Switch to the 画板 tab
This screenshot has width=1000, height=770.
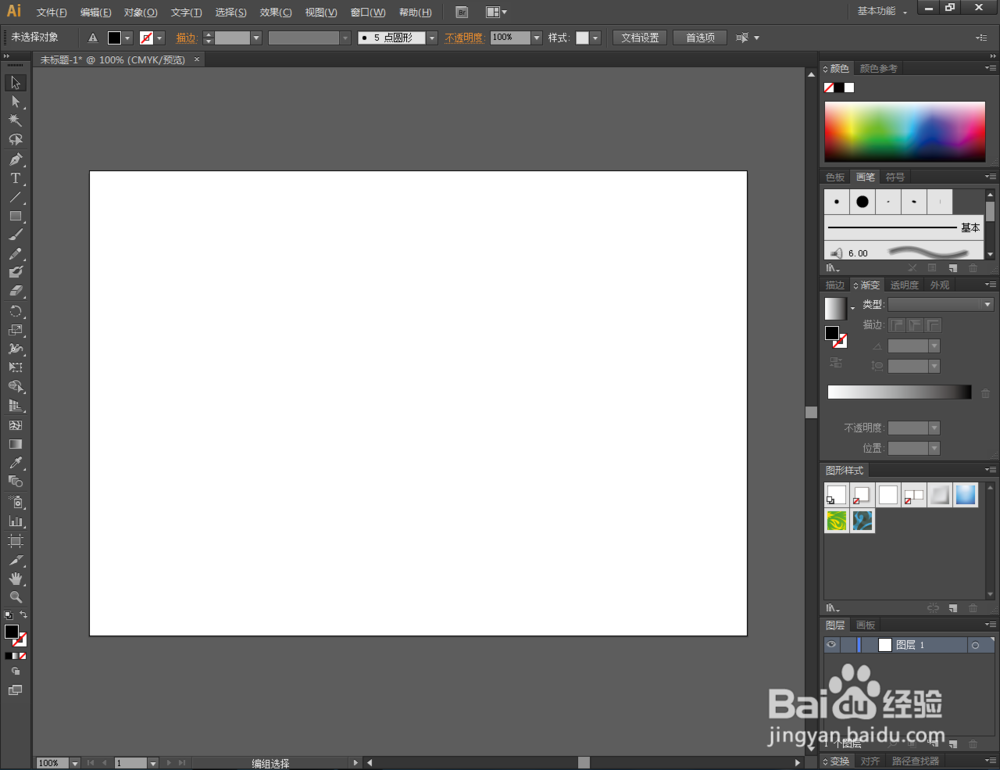[x=865, y=625]
